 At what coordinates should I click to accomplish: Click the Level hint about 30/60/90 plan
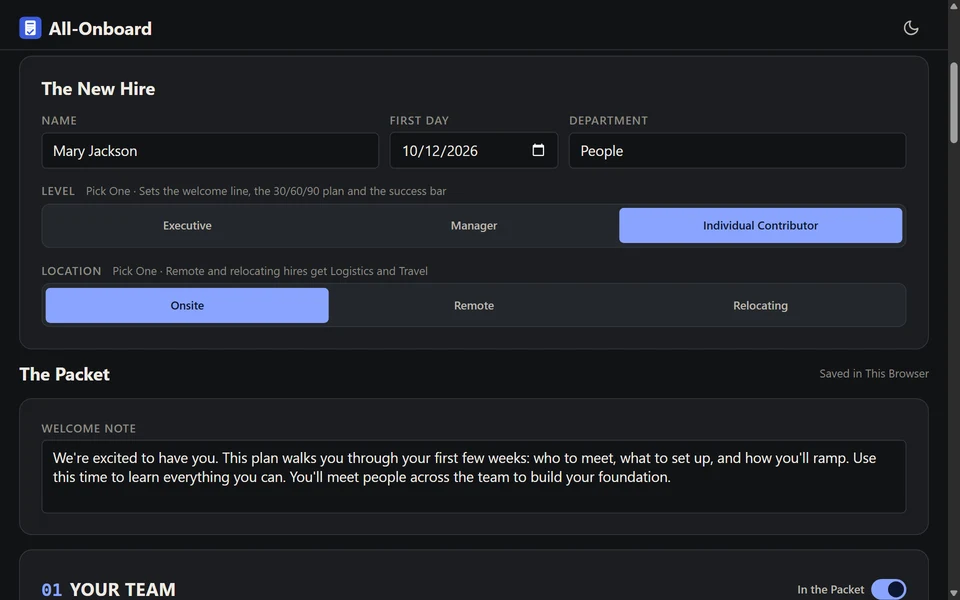click(x=266, y=191)
